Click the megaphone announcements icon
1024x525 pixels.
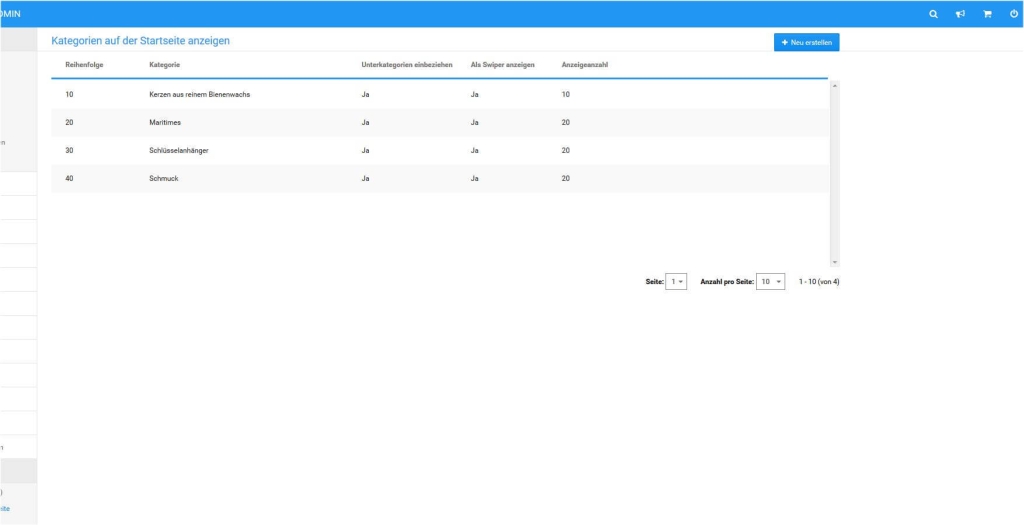(x=960, y=14)
